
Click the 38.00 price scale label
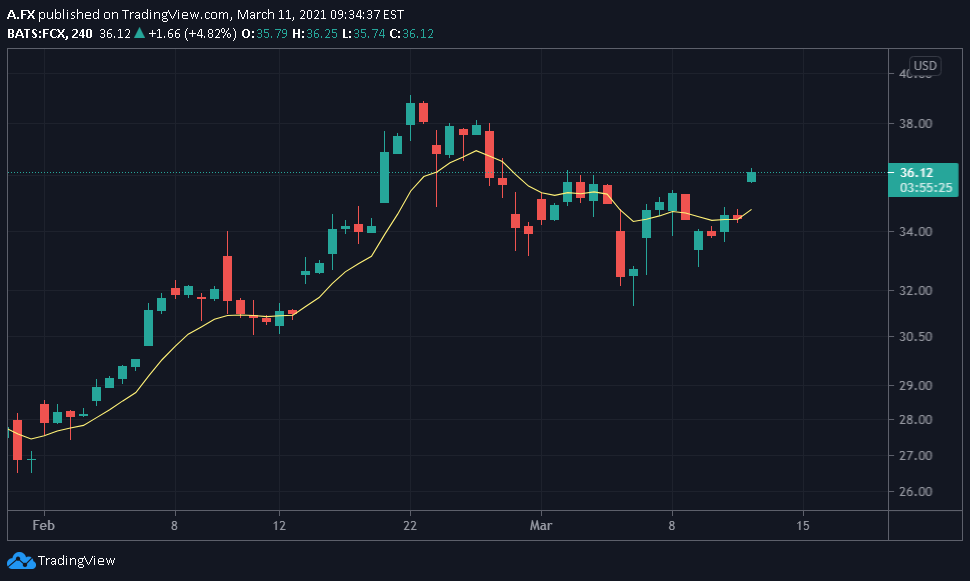click(916, 124)
